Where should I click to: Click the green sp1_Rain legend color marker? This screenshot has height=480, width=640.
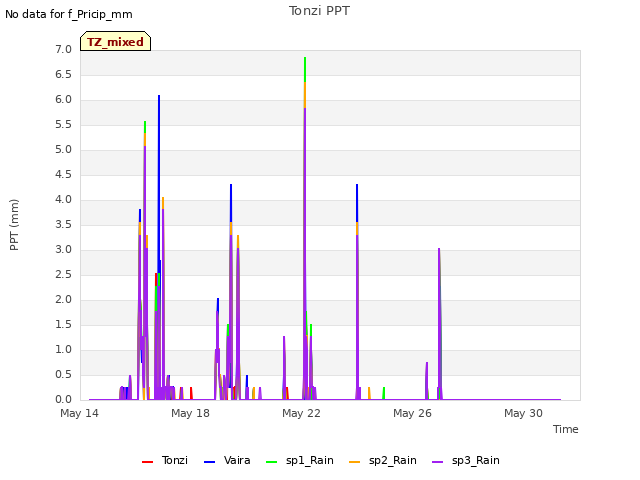271,462
